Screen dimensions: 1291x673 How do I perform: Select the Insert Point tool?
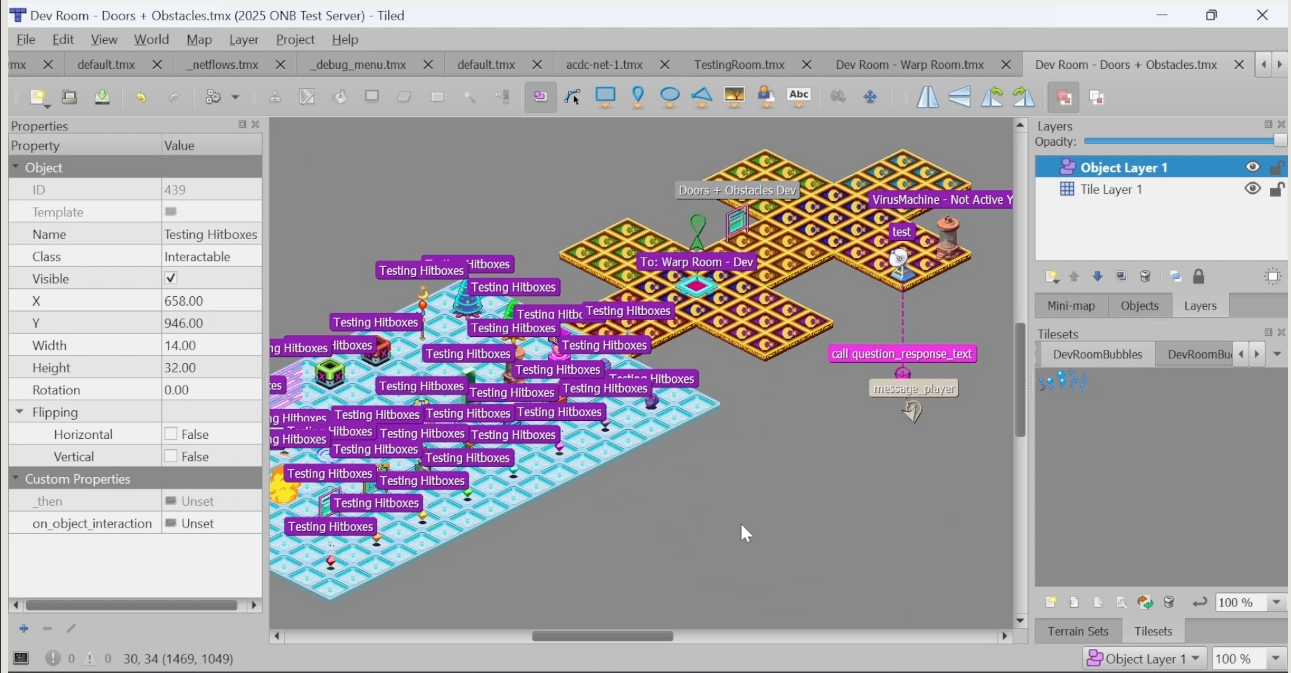[x=638, y=97]
